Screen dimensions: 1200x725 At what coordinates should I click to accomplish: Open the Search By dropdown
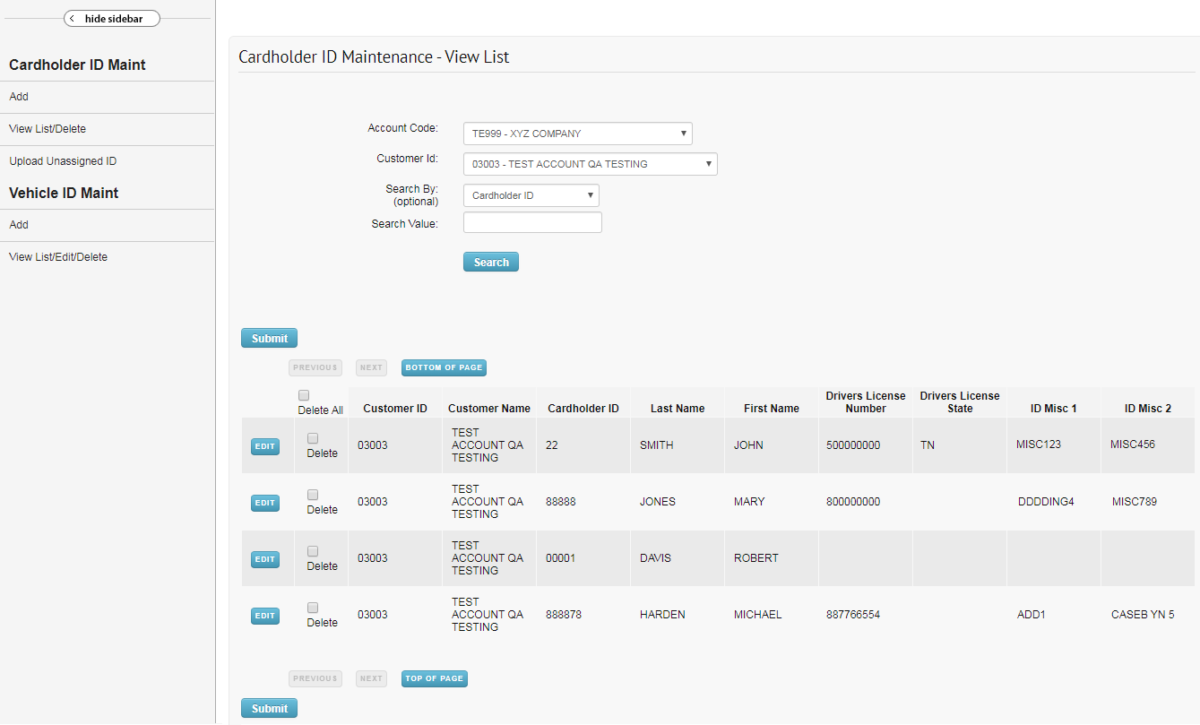(x=530, y=195)
